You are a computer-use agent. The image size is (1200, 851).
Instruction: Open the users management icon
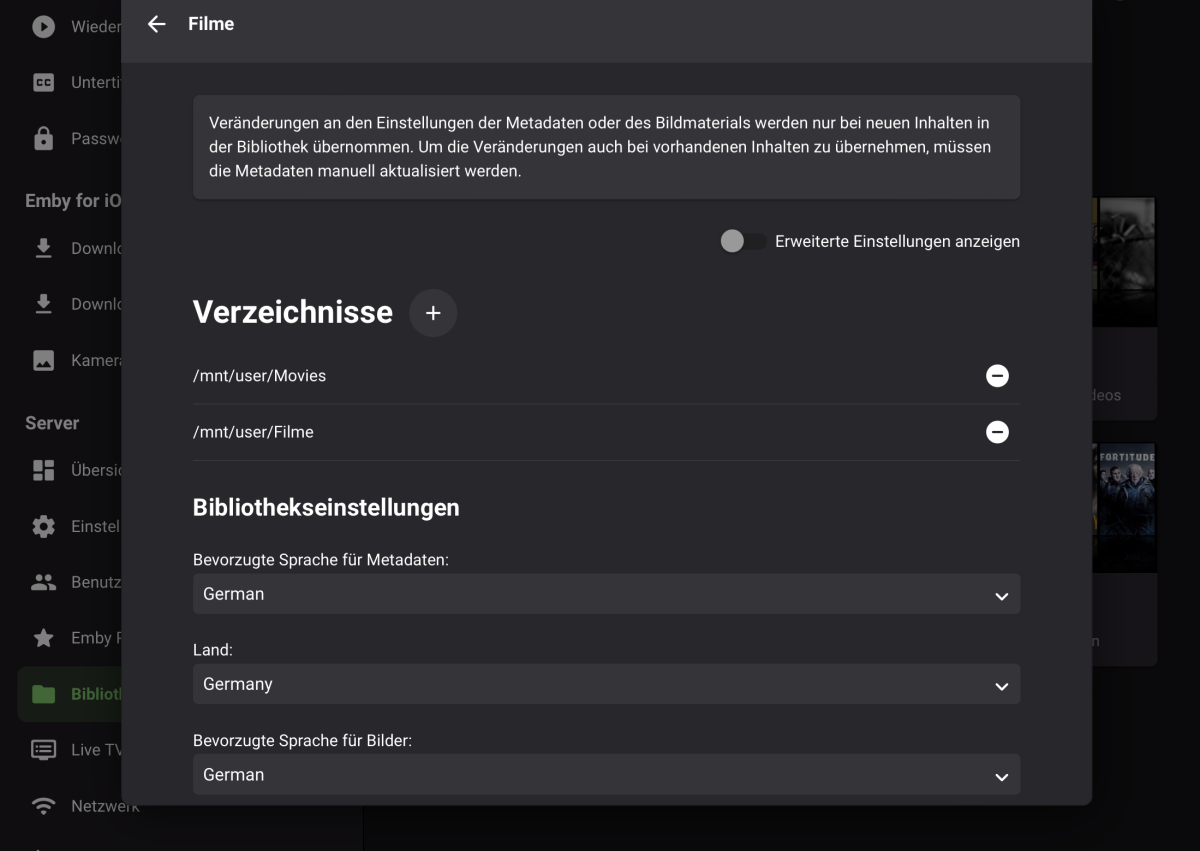tap(44, 582)
